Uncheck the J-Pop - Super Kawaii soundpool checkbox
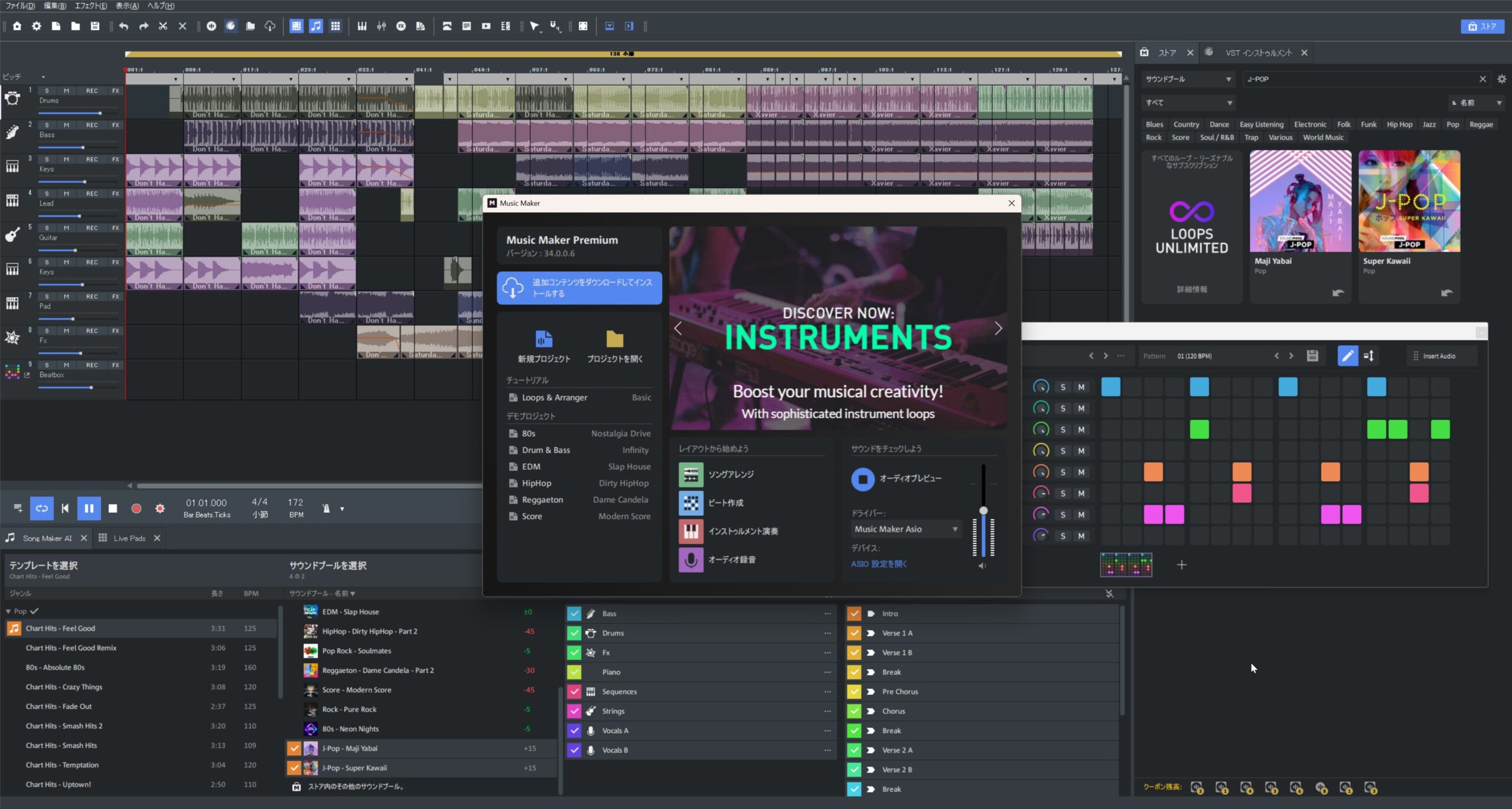1512x809 pixels. pos(295,768)
